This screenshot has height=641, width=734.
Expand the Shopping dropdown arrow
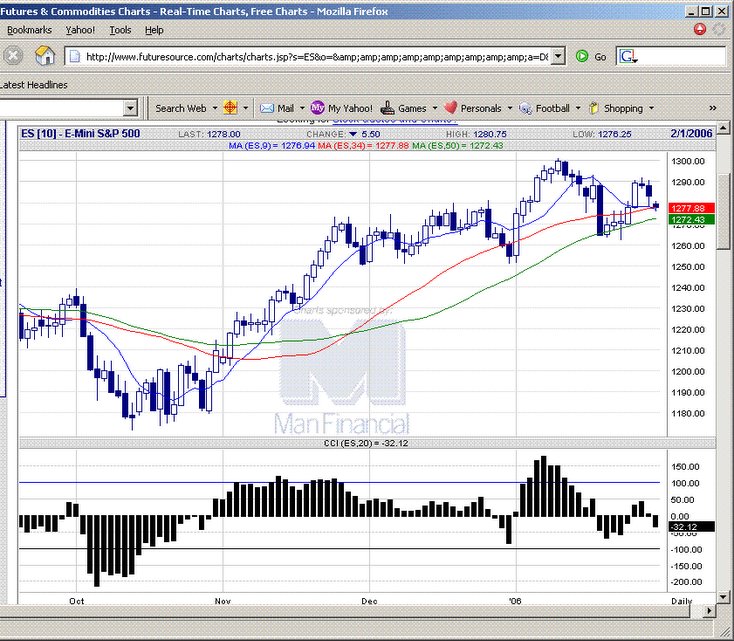coord(651,108)
